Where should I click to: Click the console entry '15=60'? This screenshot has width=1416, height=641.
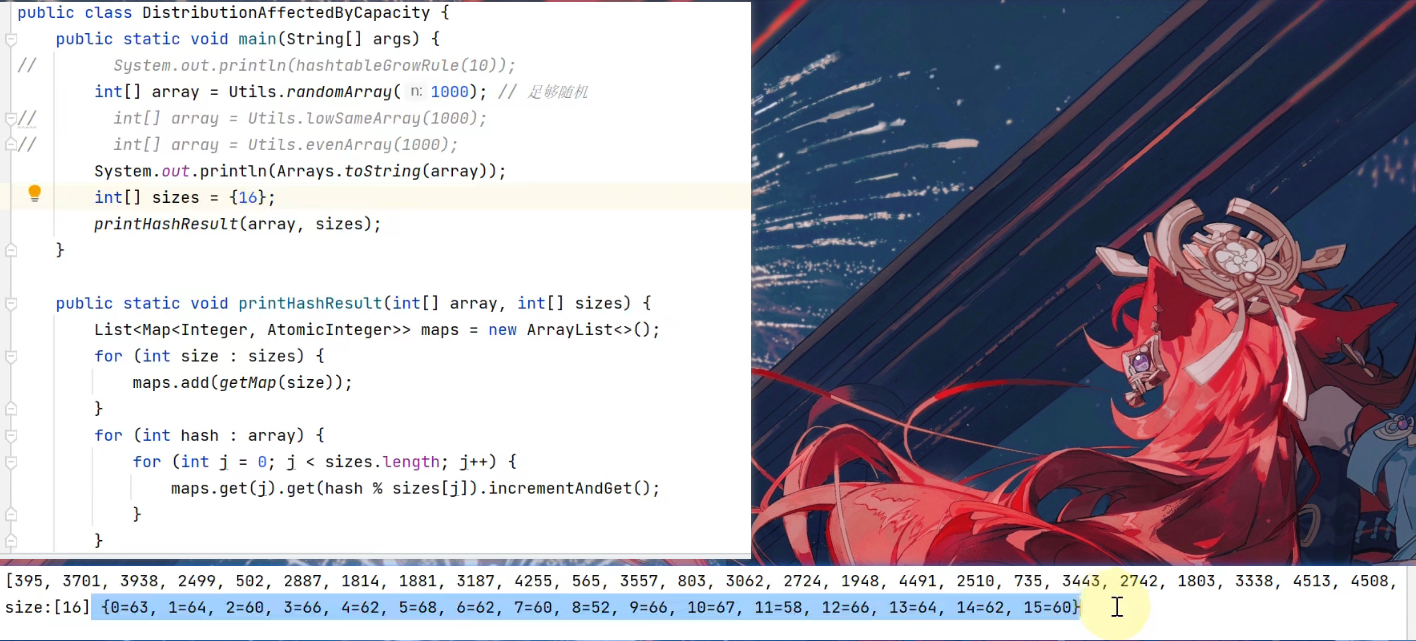(x=1045, y=607)
